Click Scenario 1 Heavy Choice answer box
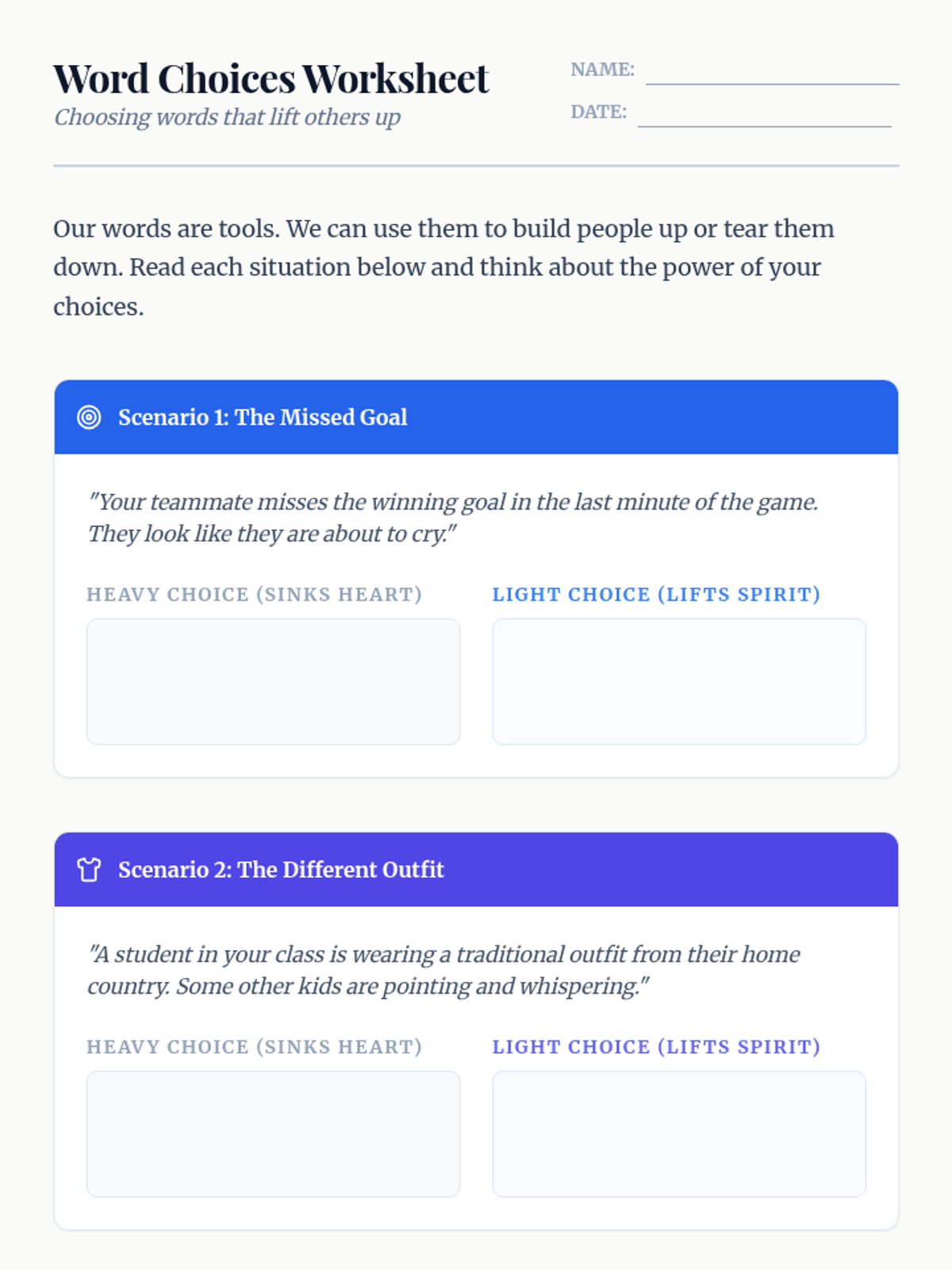952x1270 pixels. (x=273, y=681)
